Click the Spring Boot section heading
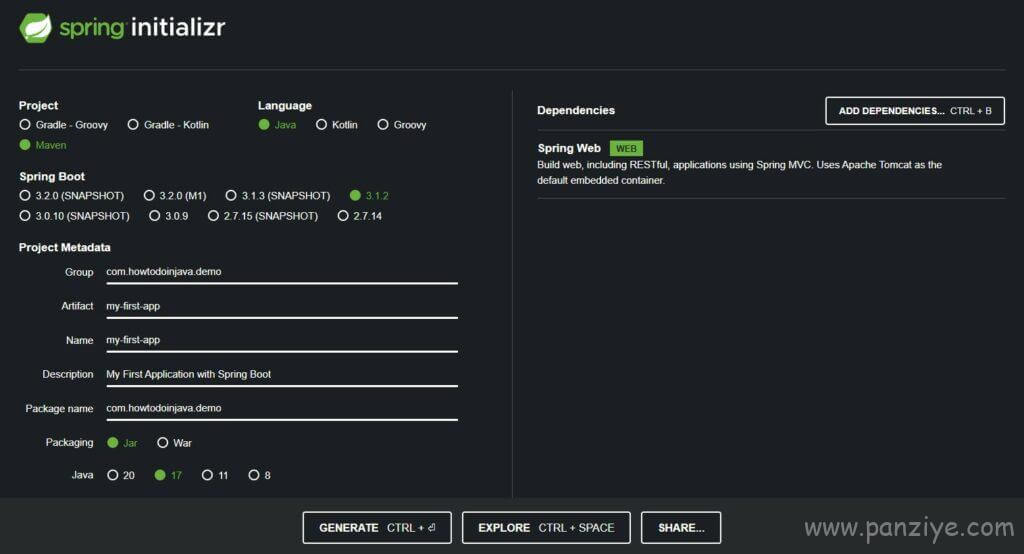The width and height of the screenshot is (1024, 554). [52, 176]
